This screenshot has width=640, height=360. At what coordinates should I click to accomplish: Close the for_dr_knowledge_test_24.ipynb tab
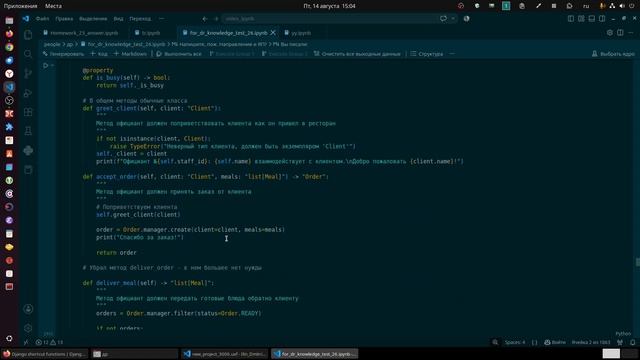(x=273, y=33)
